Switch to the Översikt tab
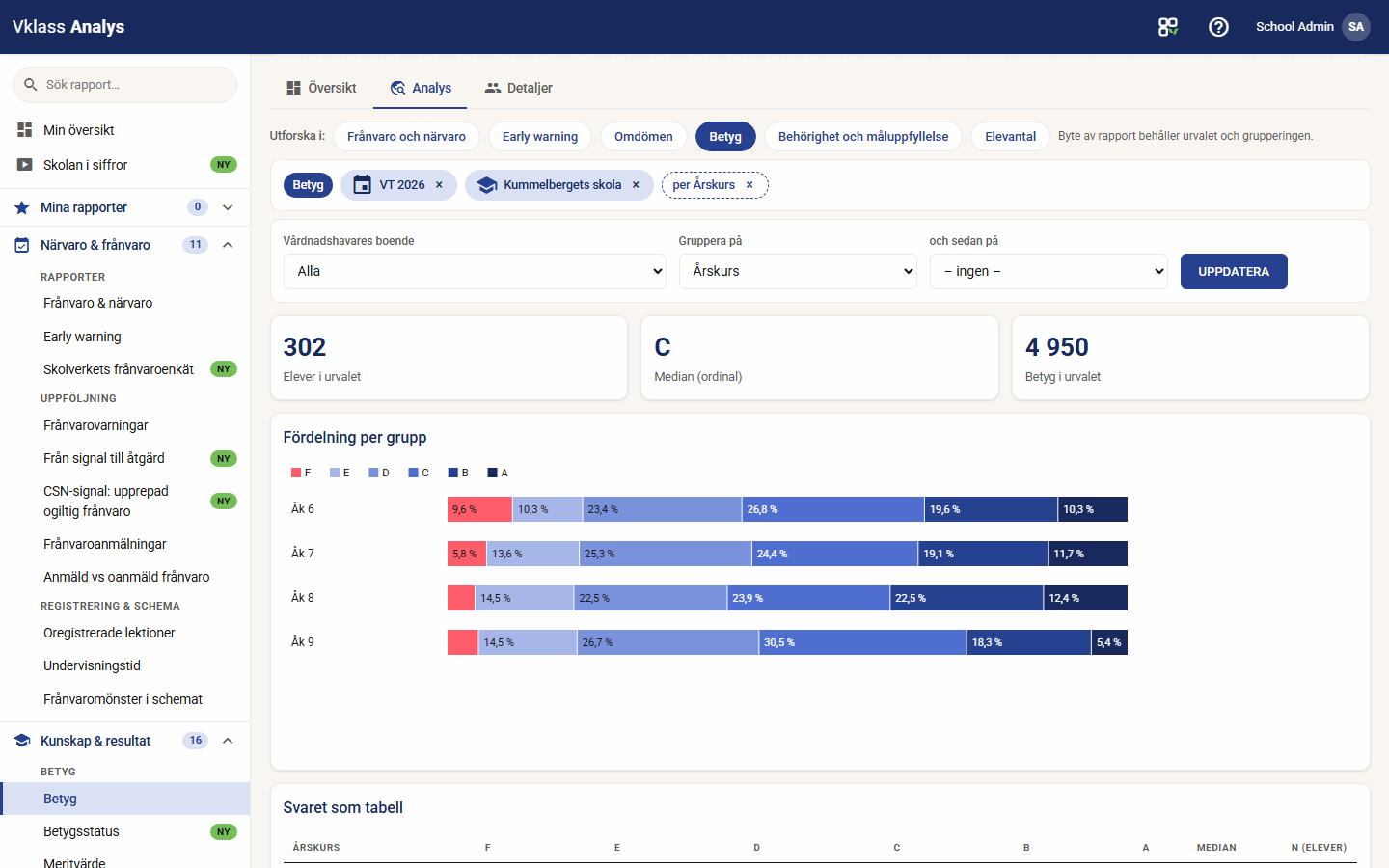Image resolution: width=1389 pixels, height=868 pixels. 321,88
